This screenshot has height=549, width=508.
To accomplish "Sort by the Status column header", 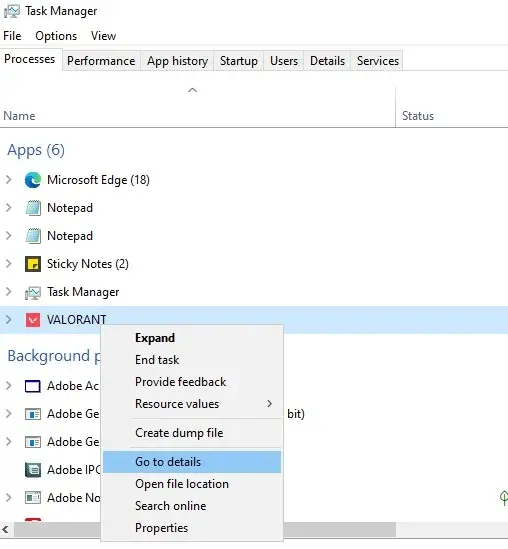I will (x=418, y=116).
